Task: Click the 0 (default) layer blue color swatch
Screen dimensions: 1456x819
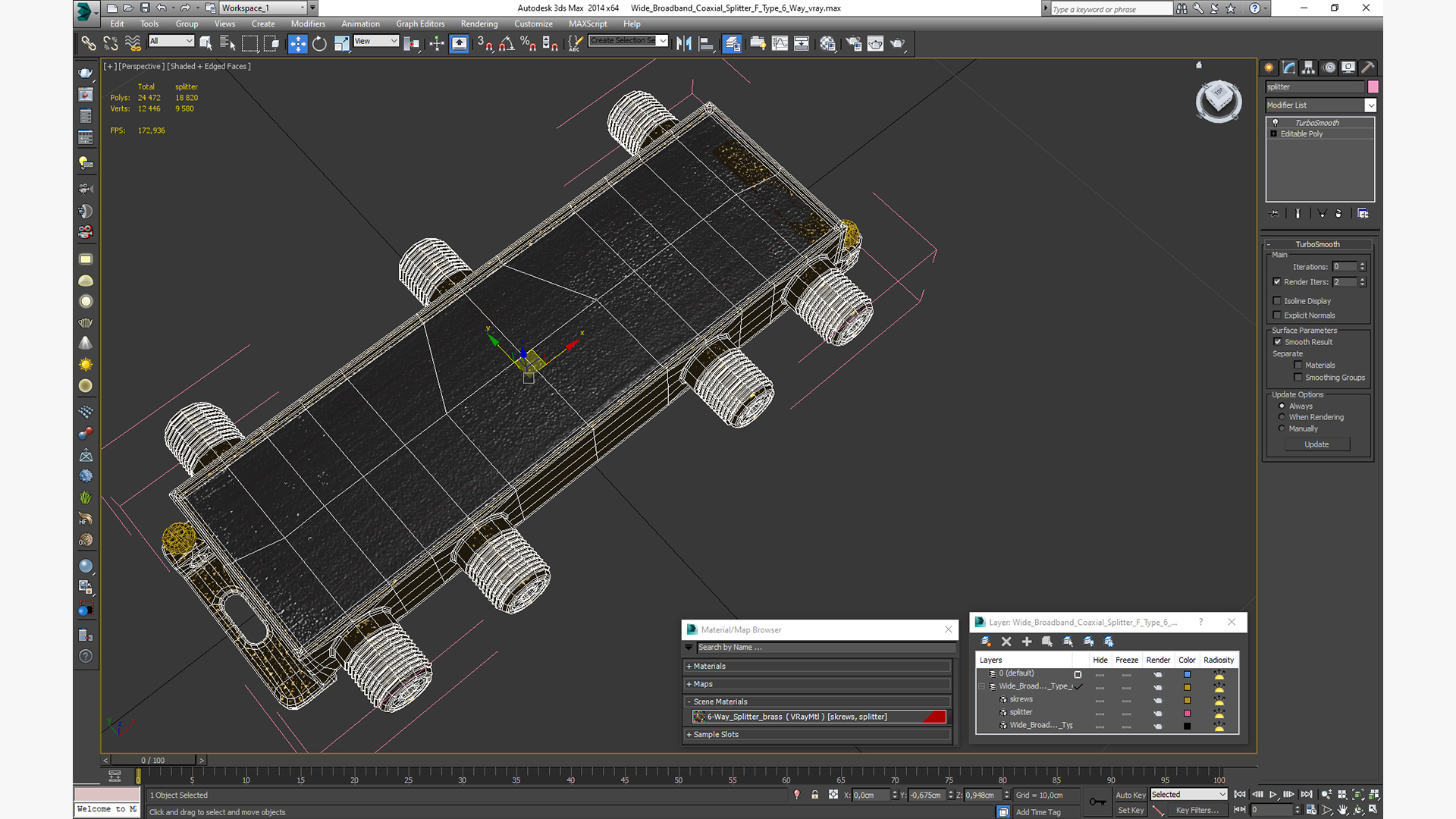Action: coord(1187,674)
